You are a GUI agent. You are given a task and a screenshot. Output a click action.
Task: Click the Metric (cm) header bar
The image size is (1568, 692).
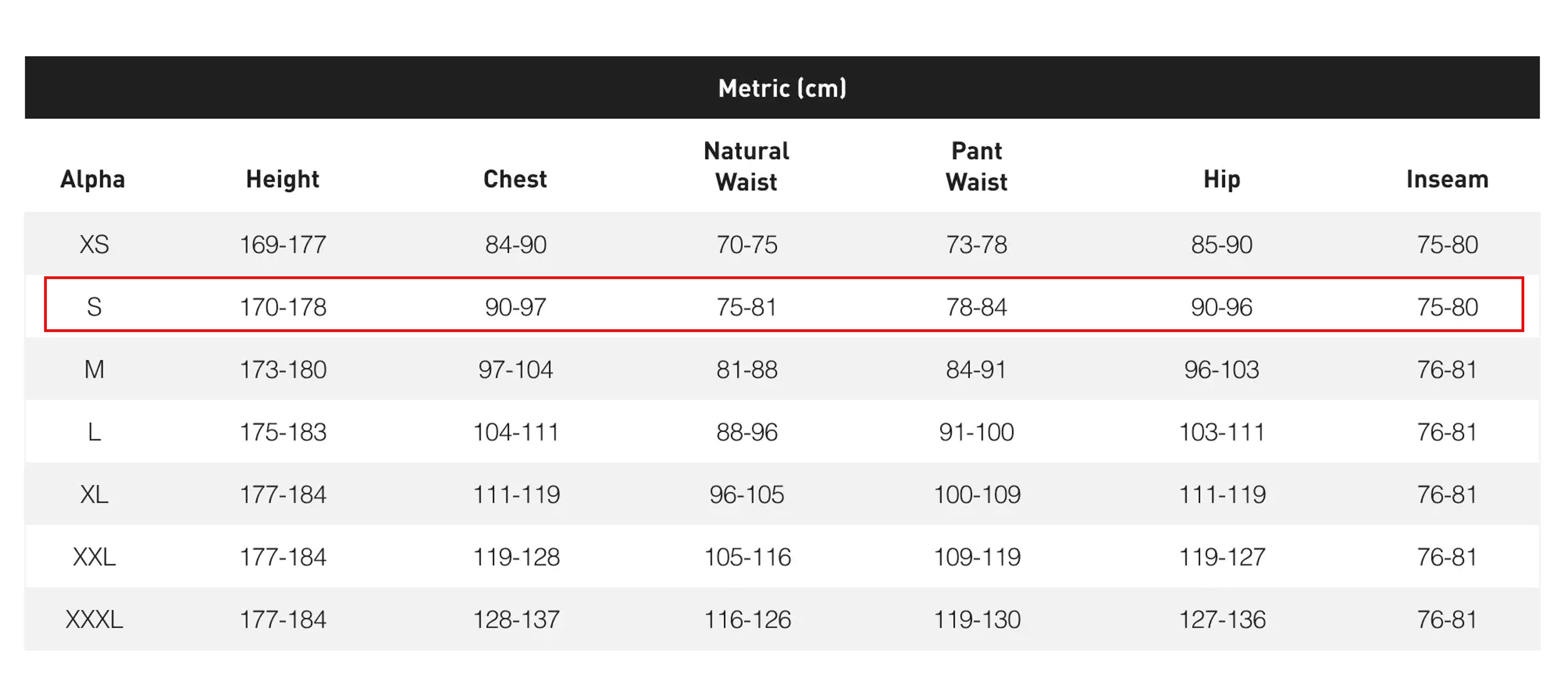coord(782,88)
